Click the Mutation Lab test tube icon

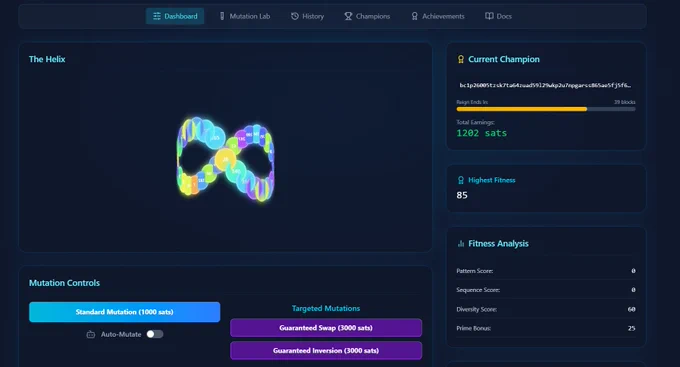click(222, 16)
